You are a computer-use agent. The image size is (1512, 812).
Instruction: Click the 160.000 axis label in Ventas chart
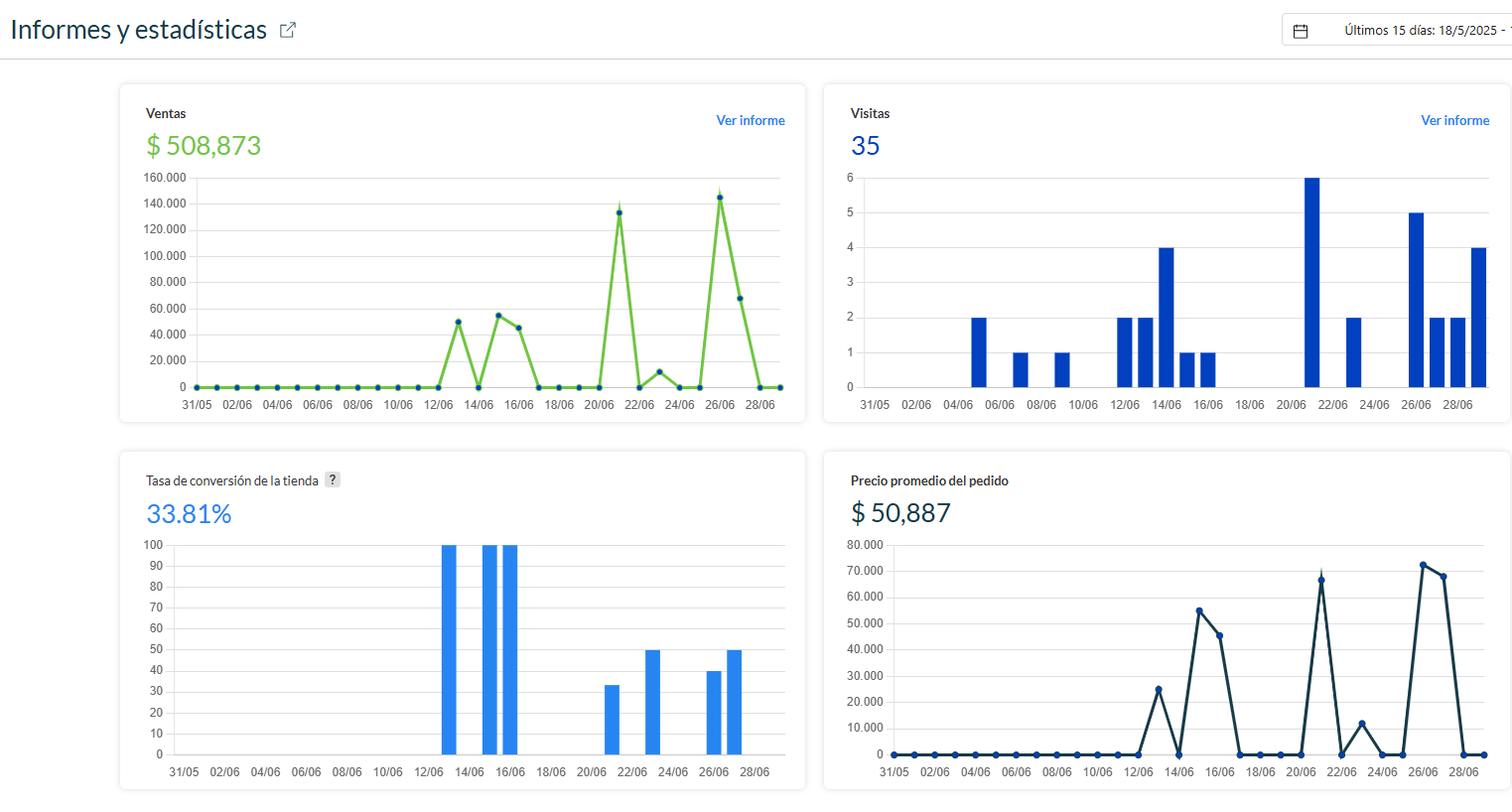(x=165, y=178)
